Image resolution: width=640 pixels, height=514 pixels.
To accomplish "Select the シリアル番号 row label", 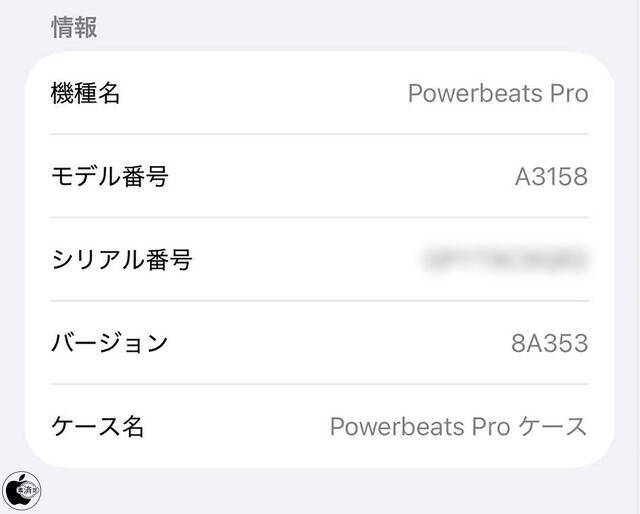I will point(121,260).
